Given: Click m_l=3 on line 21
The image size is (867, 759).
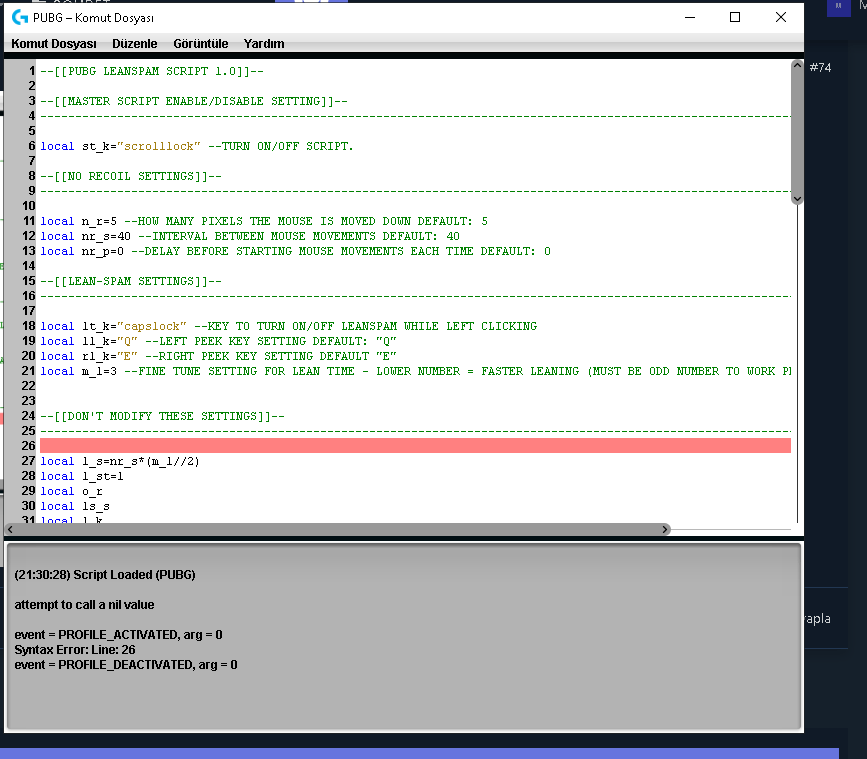Looking at the screenshot, I should click(x=99, y=371).
